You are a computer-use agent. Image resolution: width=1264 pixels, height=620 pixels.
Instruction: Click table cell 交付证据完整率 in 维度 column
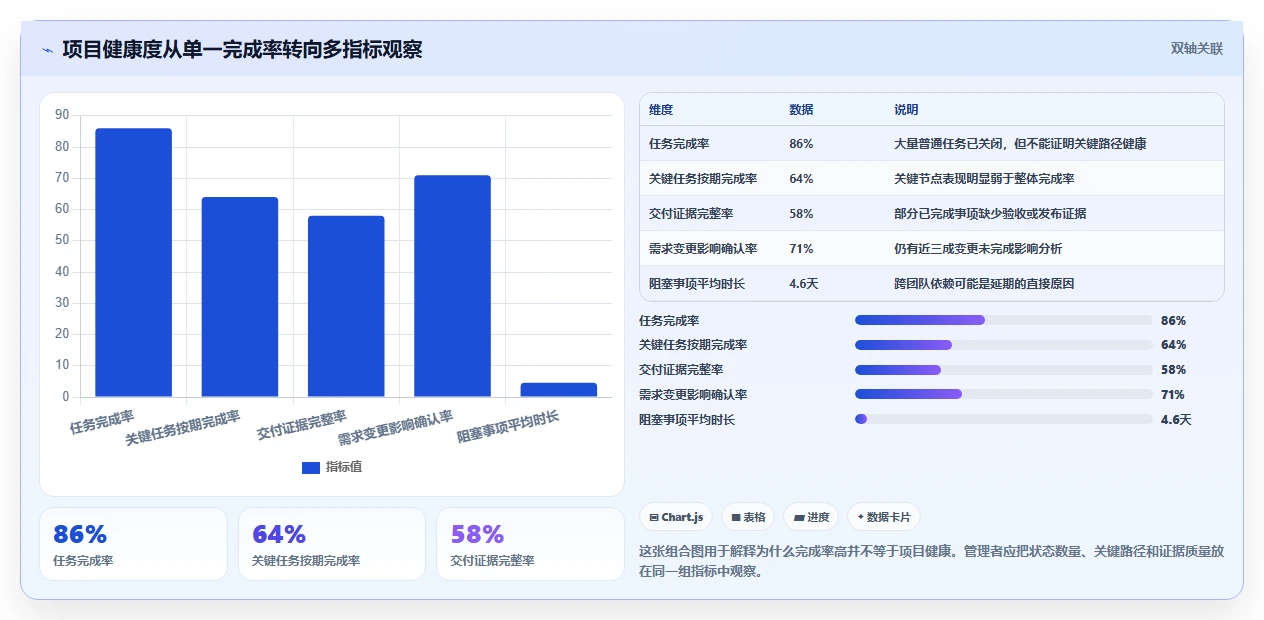coord(691,214)
